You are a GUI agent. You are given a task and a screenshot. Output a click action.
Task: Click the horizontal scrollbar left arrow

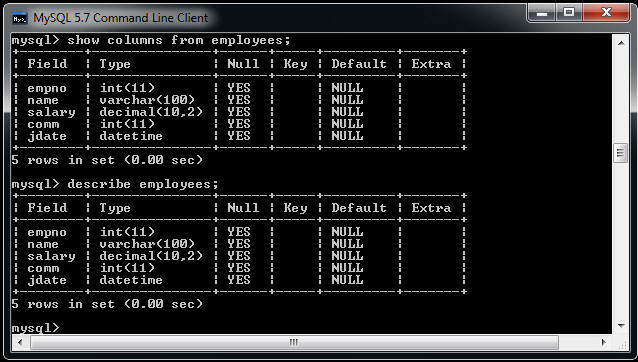point(20,342)
